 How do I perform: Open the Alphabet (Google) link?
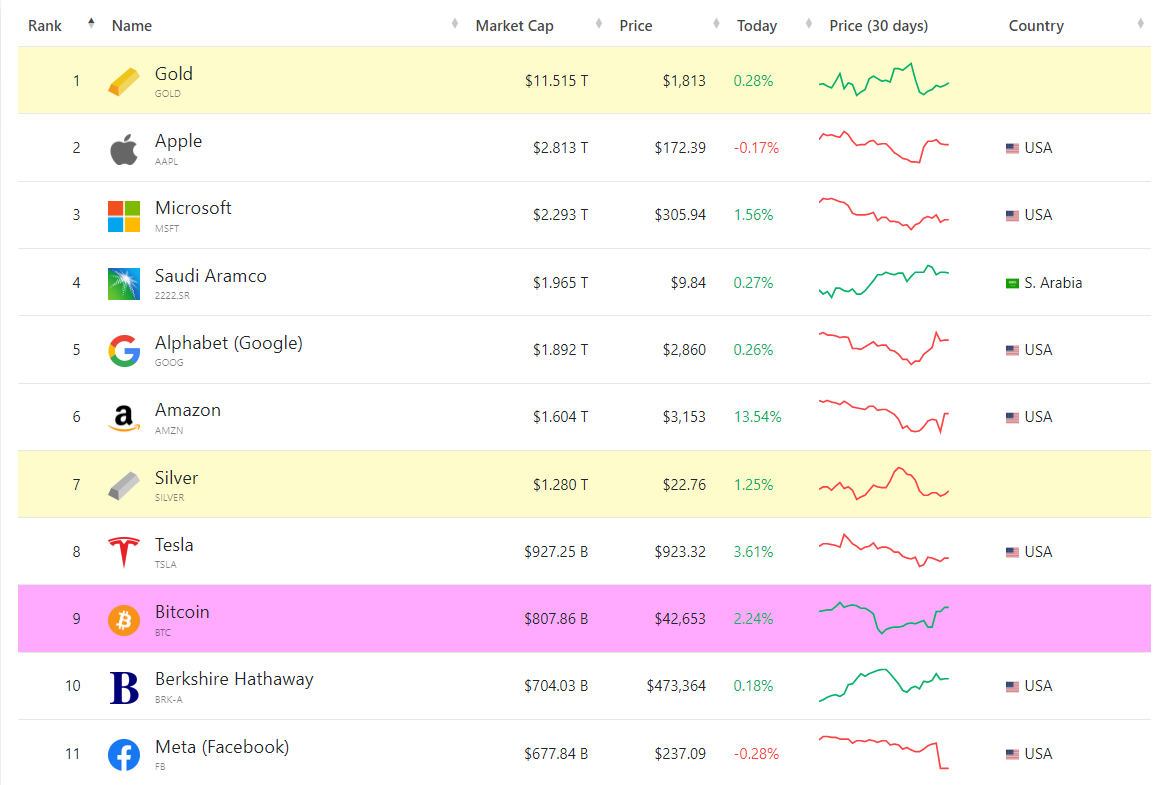pos(229,343)
